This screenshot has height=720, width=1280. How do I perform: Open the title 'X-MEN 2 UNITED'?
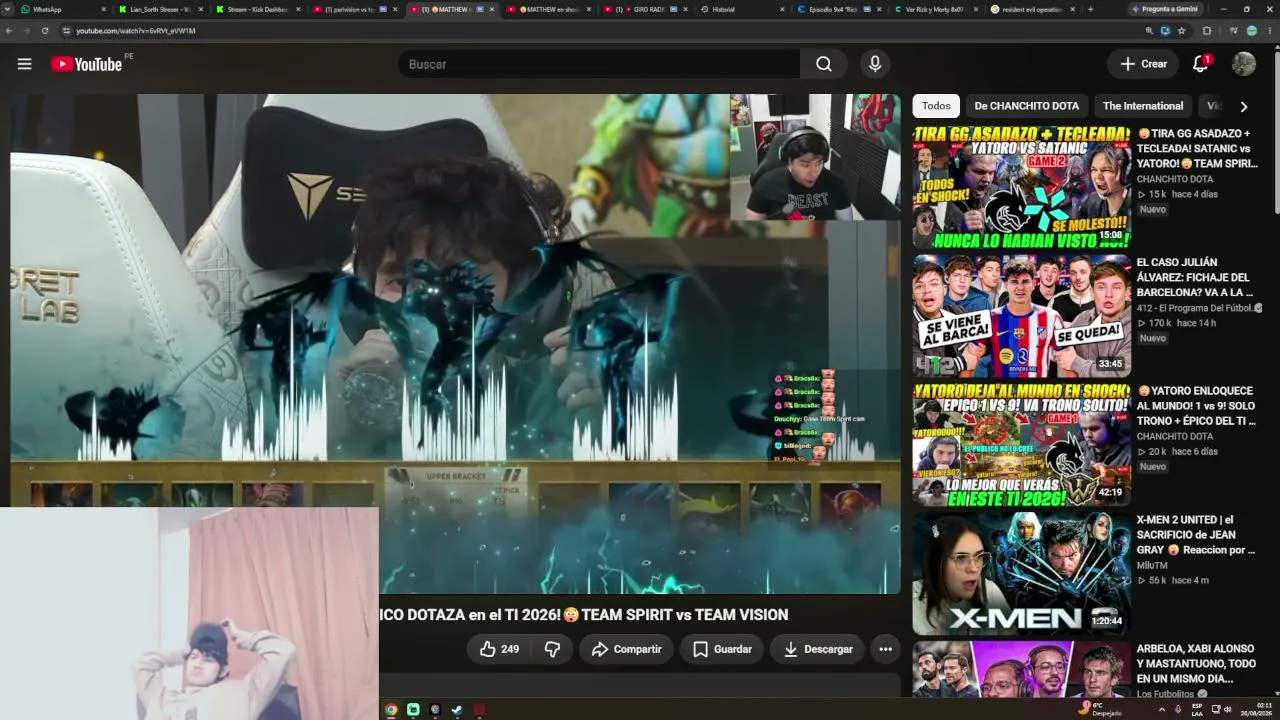point(1196,535)
